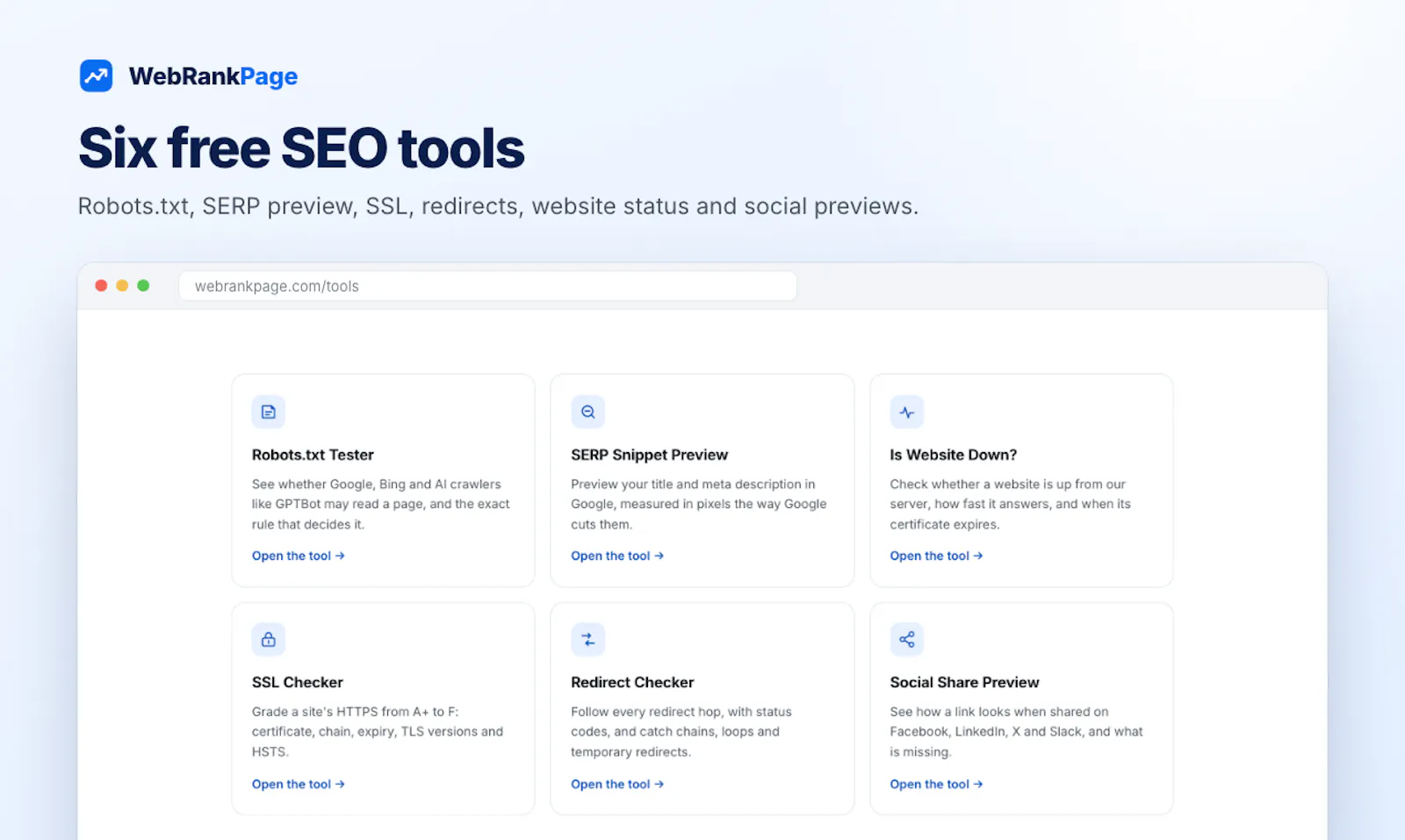Click description 'Grade a site's HTTPS from A+ to F'
The height and width of the screenshot is (840, 1405).
(378, 731)
